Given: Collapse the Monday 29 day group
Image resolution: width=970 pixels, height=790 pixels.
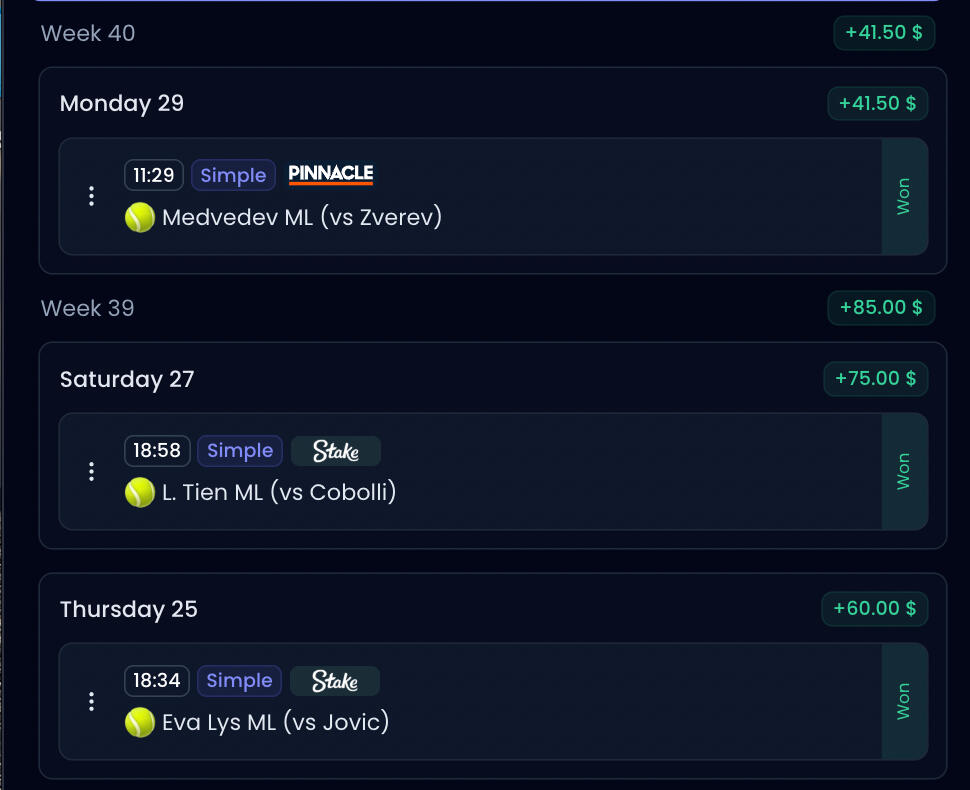Looking at the screenshot, I should 122,103.
